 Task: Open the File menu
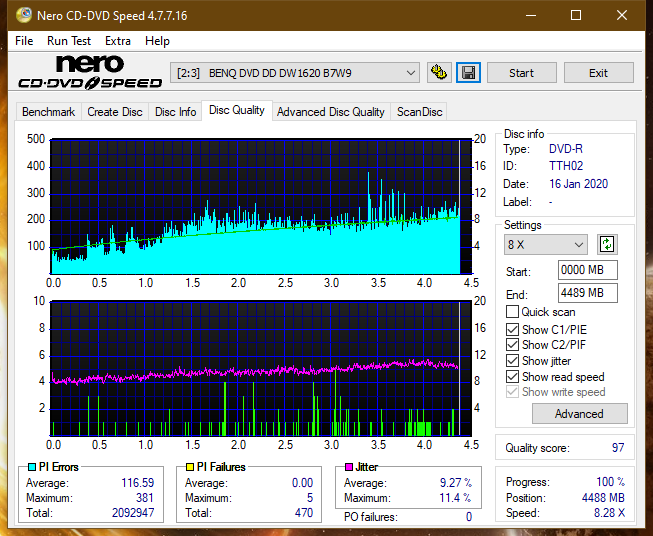[24, 41]
